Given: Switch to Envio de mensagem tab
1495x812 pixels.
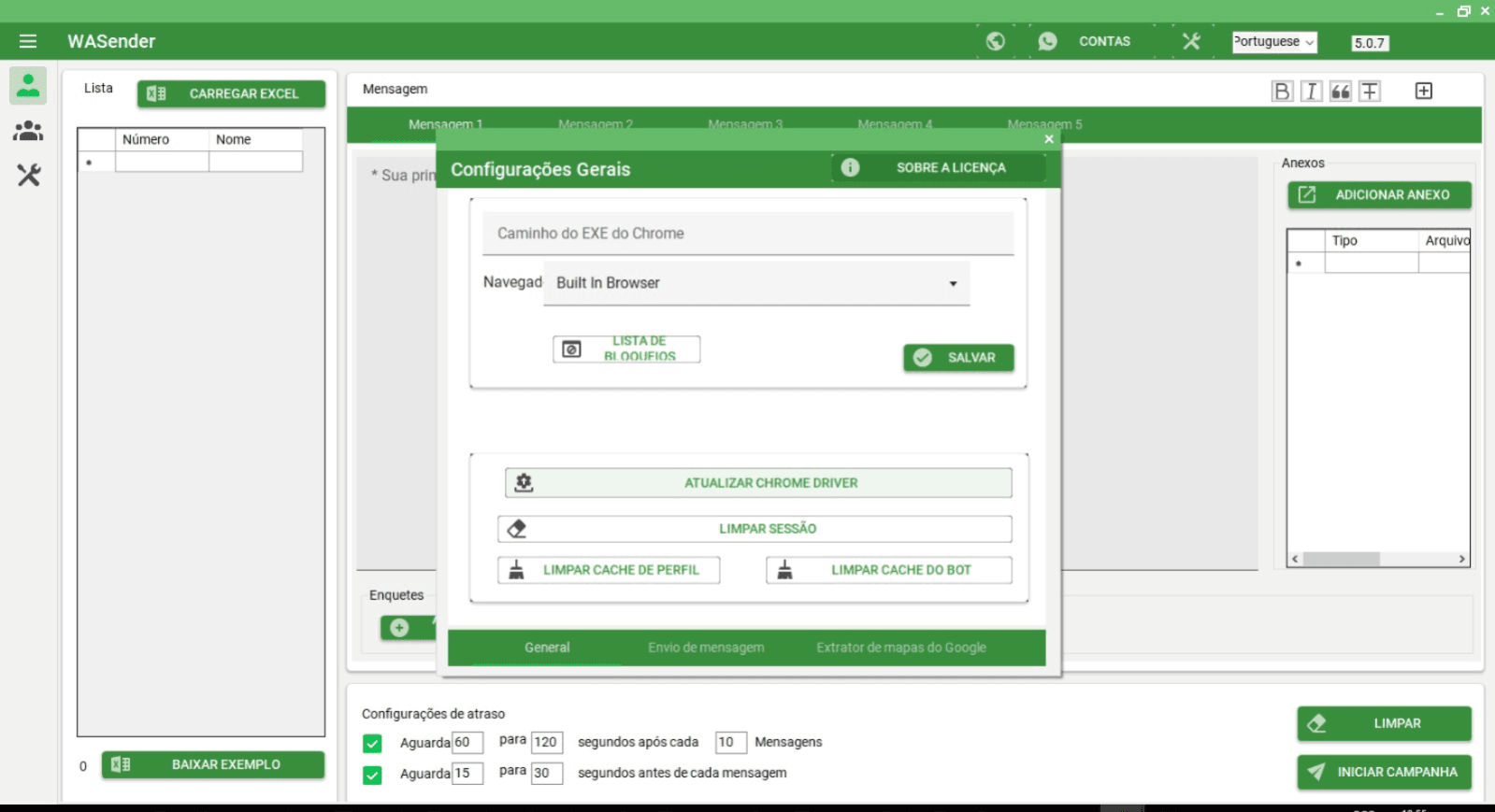Looking at the screenshot, I should (706, 648).
